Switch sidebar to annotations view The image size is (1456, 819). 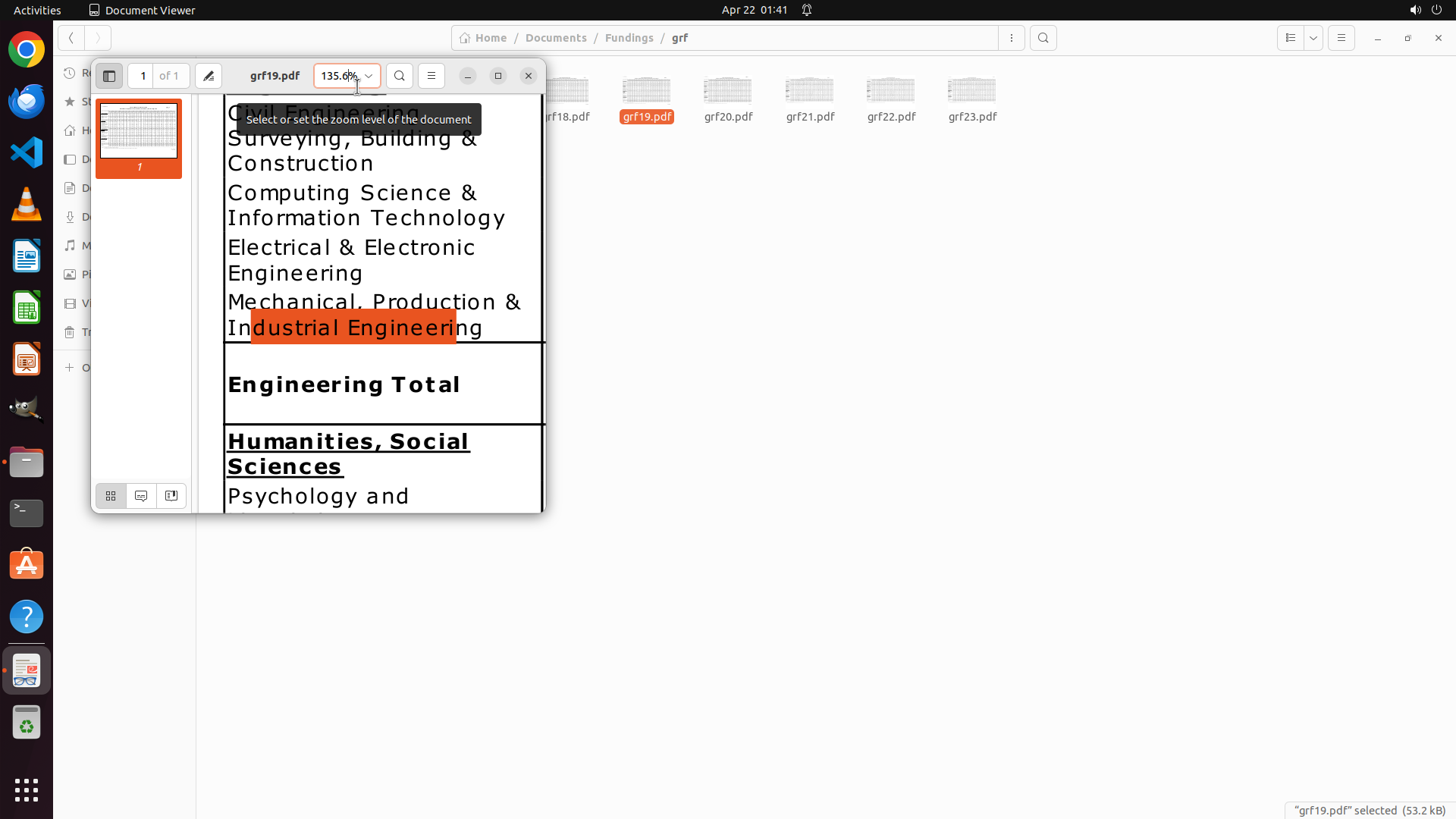(x=141, y=496)
